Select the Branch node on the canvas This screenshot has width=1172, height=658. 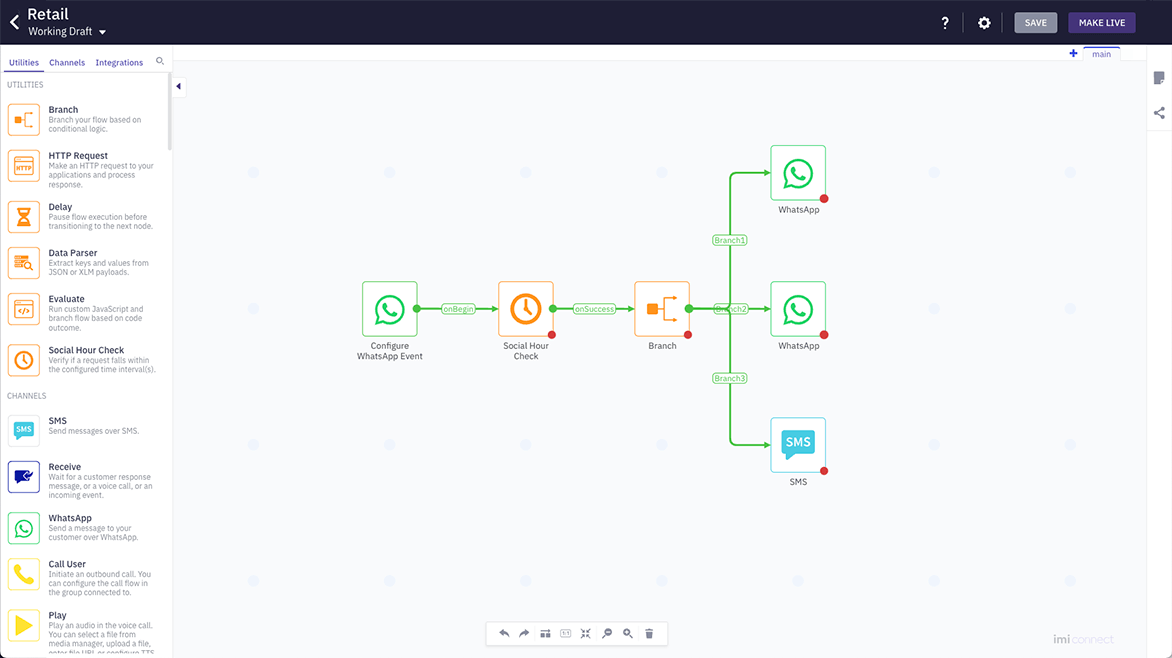pos(661,309)
